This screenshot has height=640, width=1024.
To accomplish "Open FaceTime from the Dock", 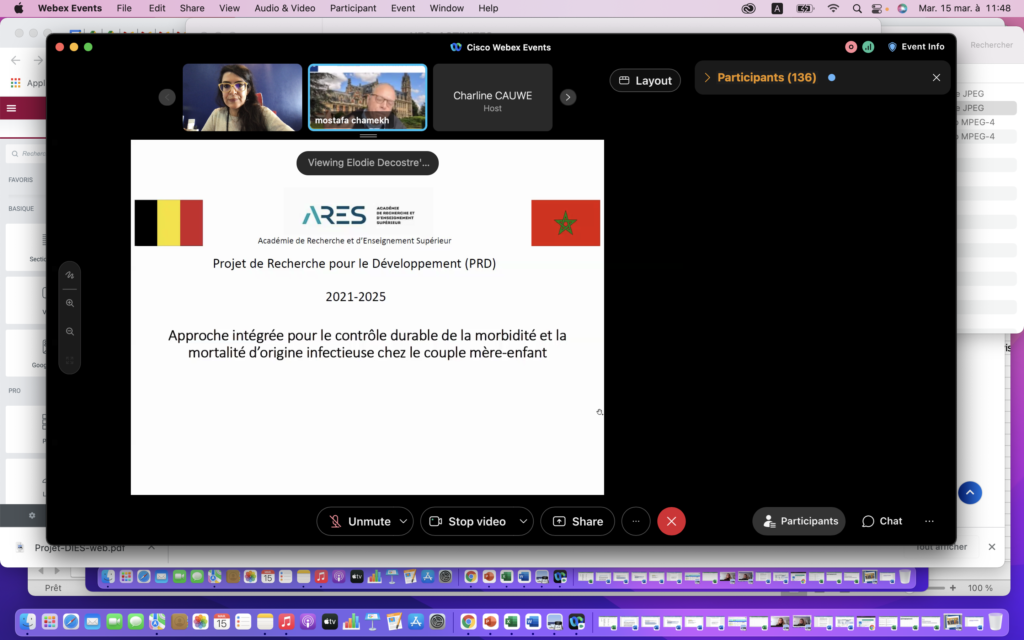I will coord(114,621).
